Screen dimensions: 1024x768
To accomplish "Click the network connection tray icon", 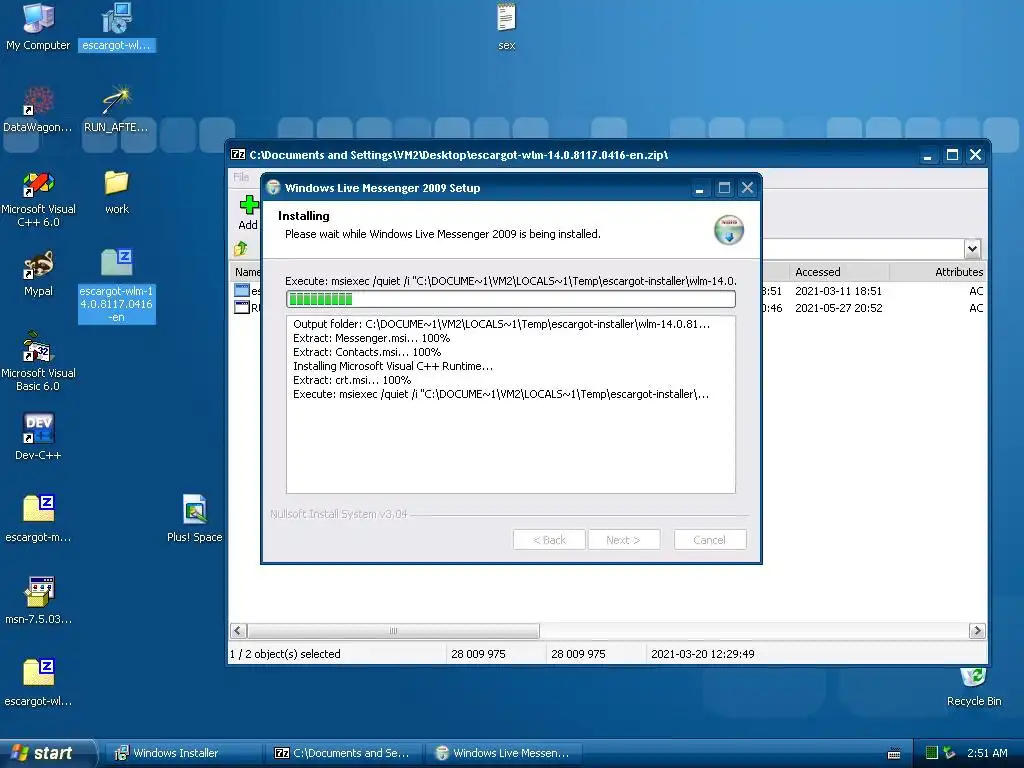I will (950, 753).
